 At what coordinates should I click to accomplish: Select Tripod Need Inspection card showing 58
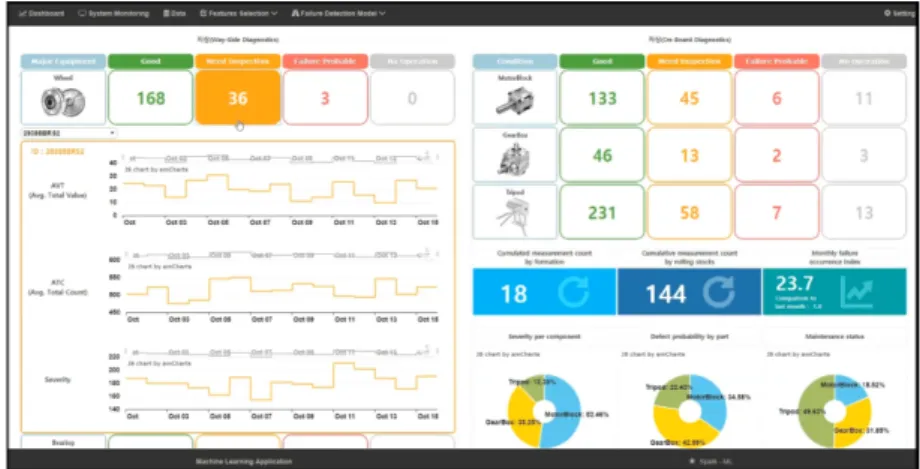click(689, 212)
